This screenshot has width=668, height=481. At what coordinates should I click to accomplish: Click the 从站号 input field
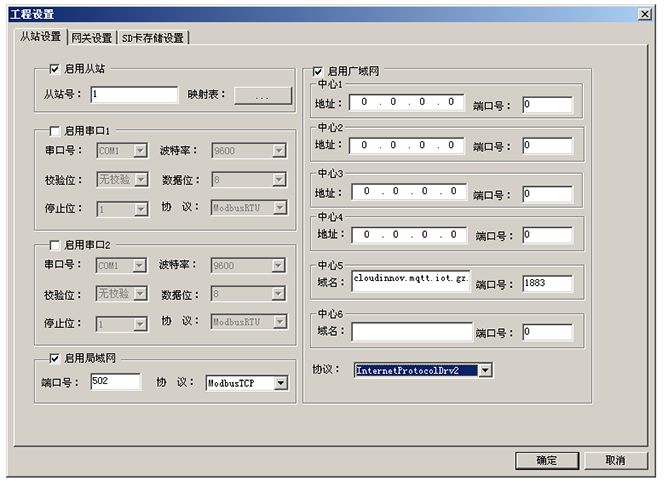tap(133, 95)
